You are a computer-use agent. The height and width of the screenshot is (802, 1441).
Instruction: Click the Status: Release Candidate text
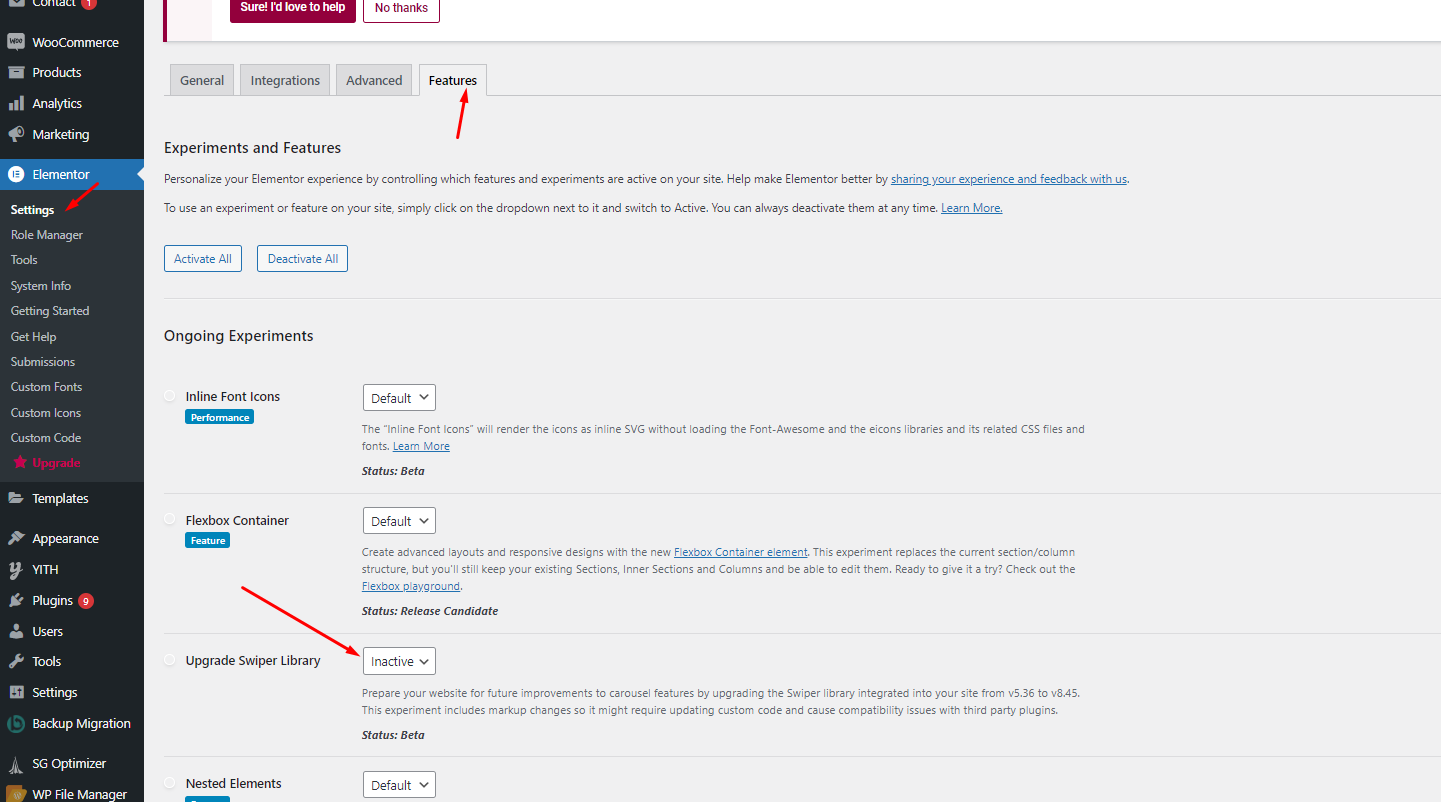[430, 611]
